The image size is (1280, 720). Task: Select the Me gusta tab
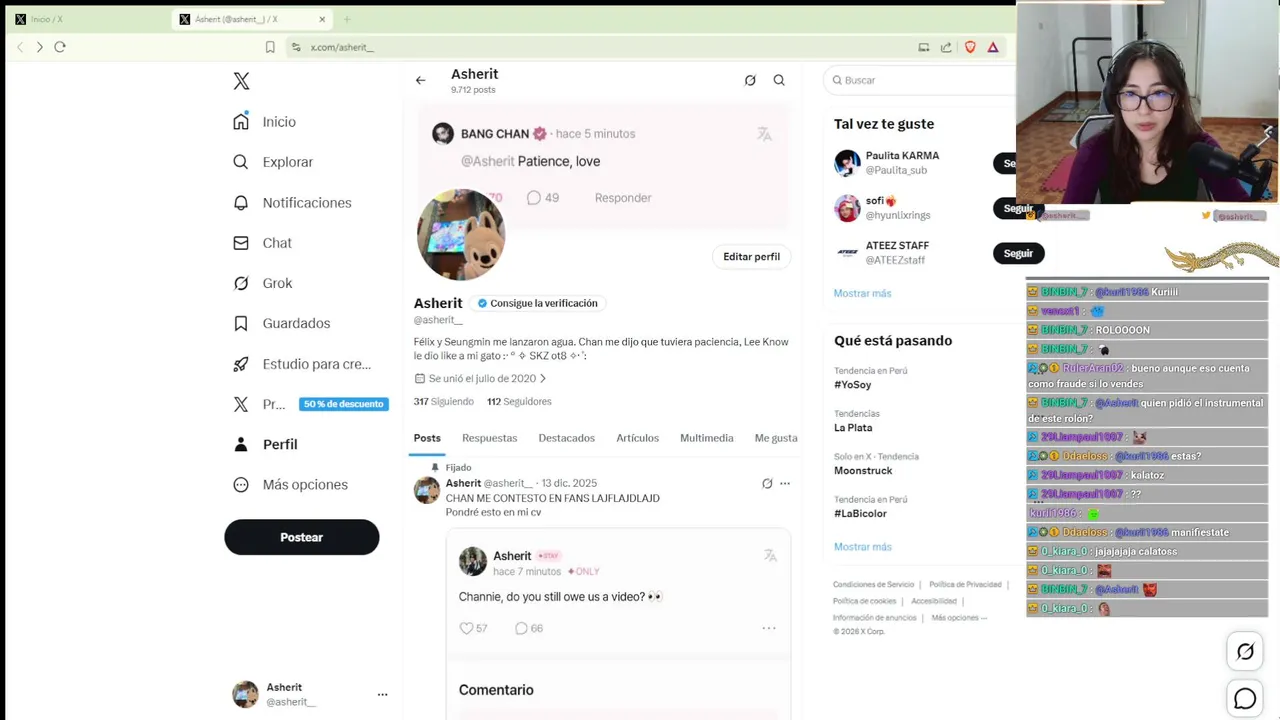click(776, 438)
